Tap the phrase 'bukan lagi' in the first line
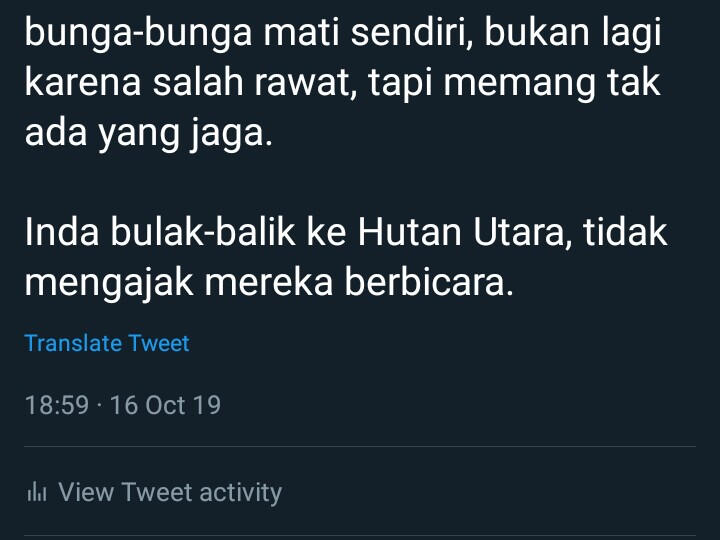Viewport: 720px width, 540px height. tap(573, 33)
